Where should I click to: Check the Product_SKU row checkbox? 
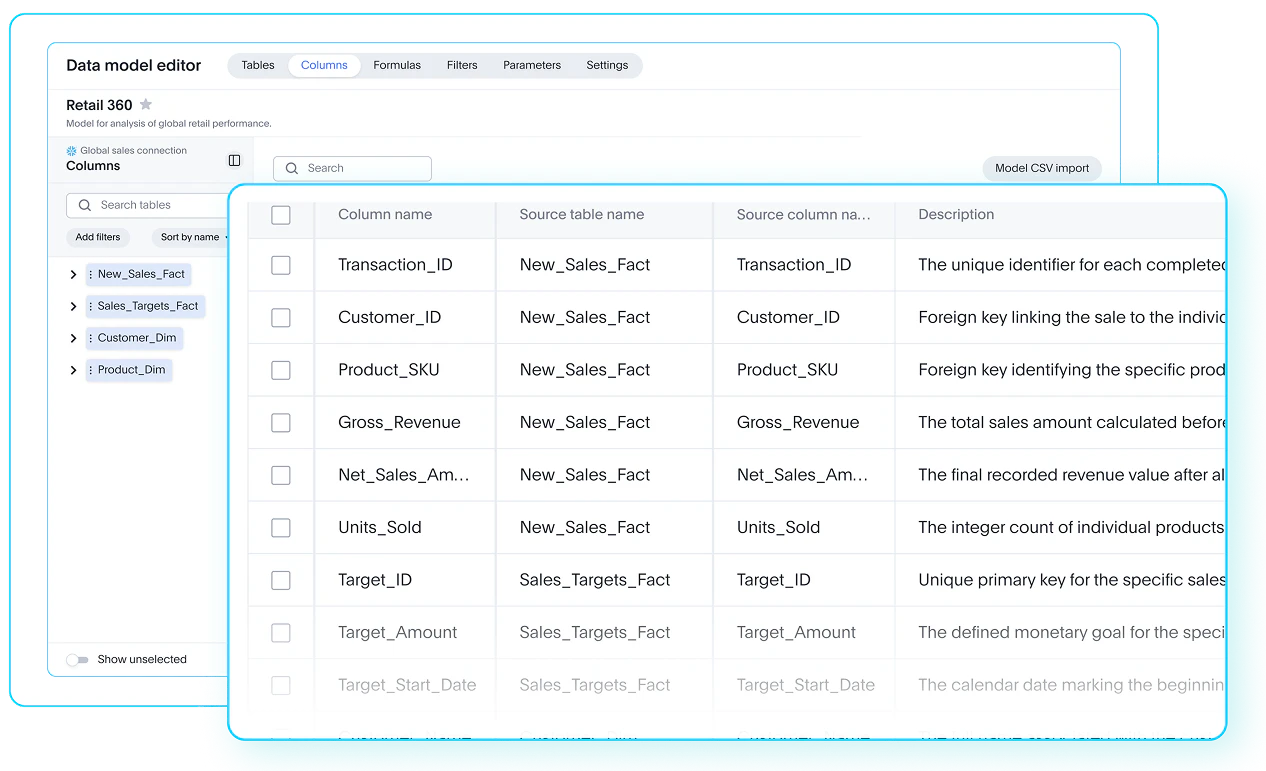click(x=281, y=370)
